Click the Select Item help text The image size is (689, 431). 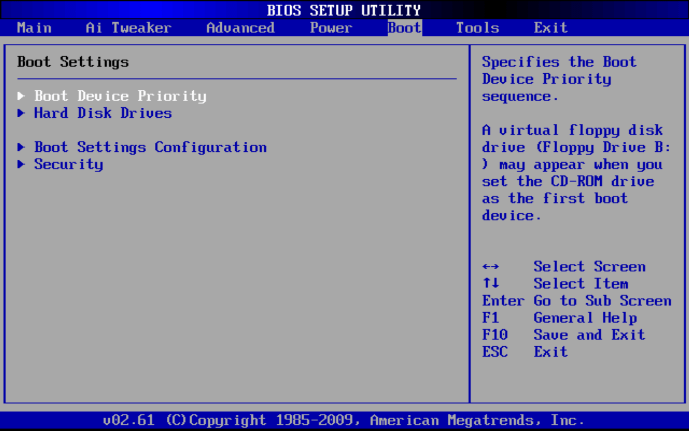[580, 284]
